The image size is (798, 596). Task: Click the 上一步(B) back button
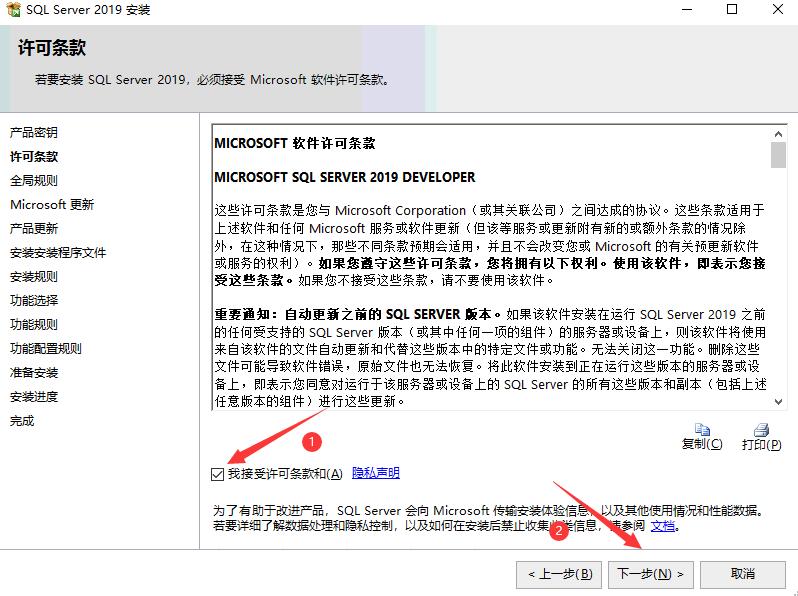tap(559, 575)
